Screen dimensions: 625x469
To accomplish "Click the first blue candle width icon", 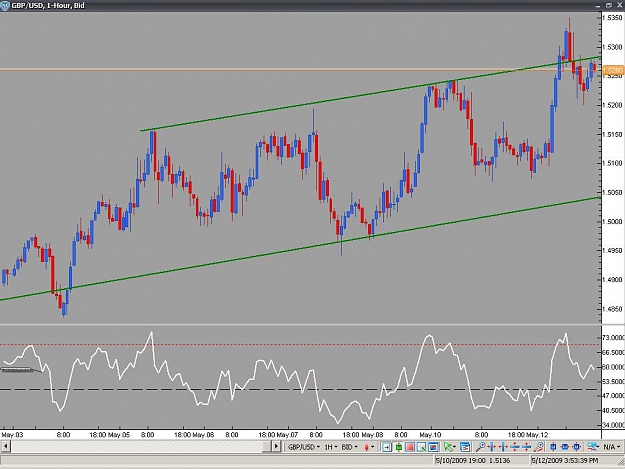I will [553, 447].
